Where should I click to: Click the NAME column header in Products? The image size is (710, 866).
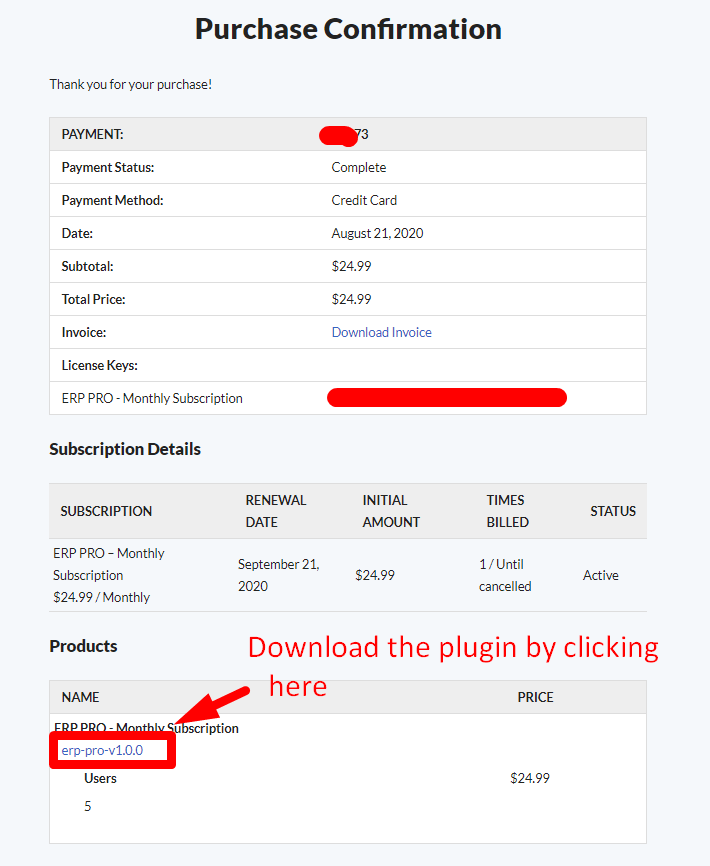(80, 697)
